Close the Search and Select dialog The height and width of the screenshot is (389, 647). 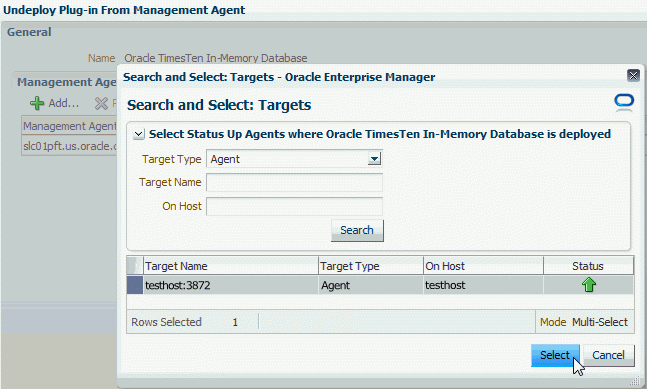(x=633, y=75)
